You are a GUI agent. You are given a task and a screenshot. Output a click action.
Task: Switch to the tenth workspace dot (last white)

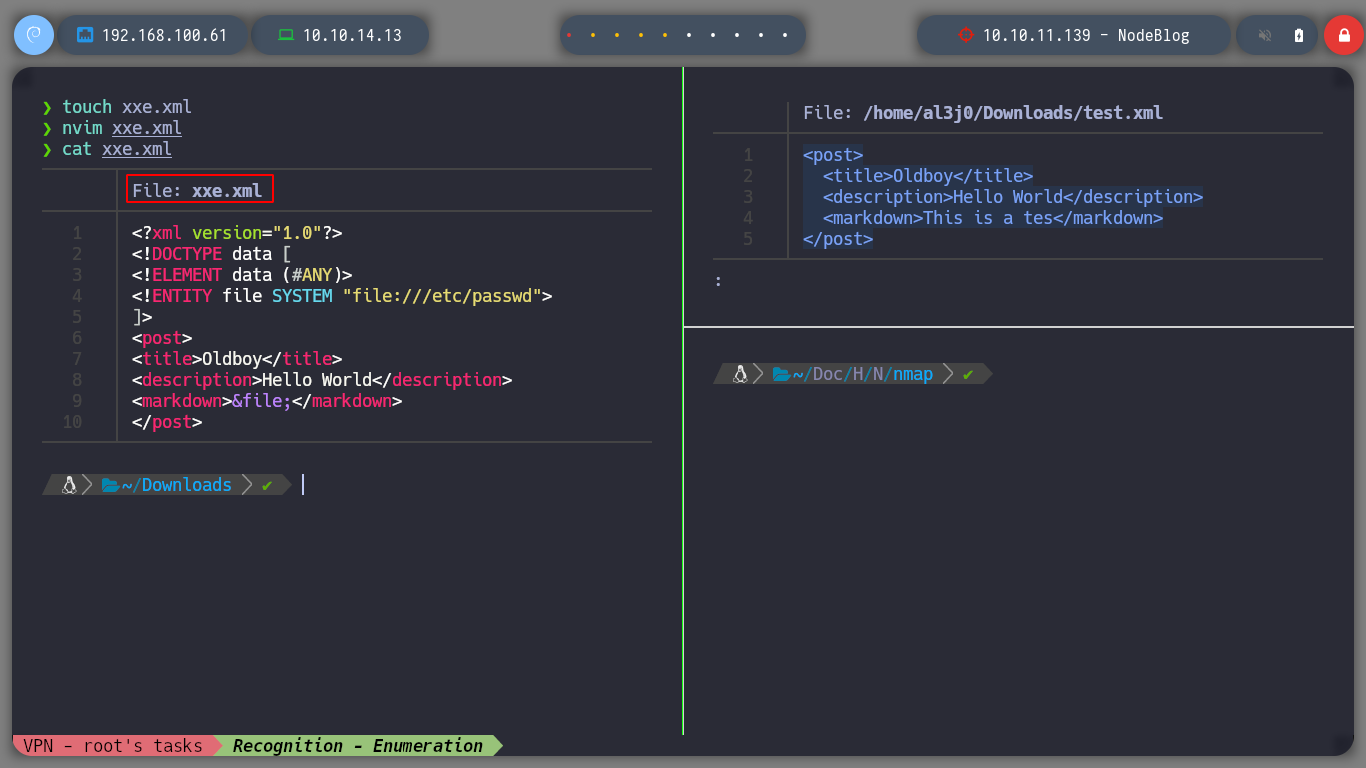point(785,35)
